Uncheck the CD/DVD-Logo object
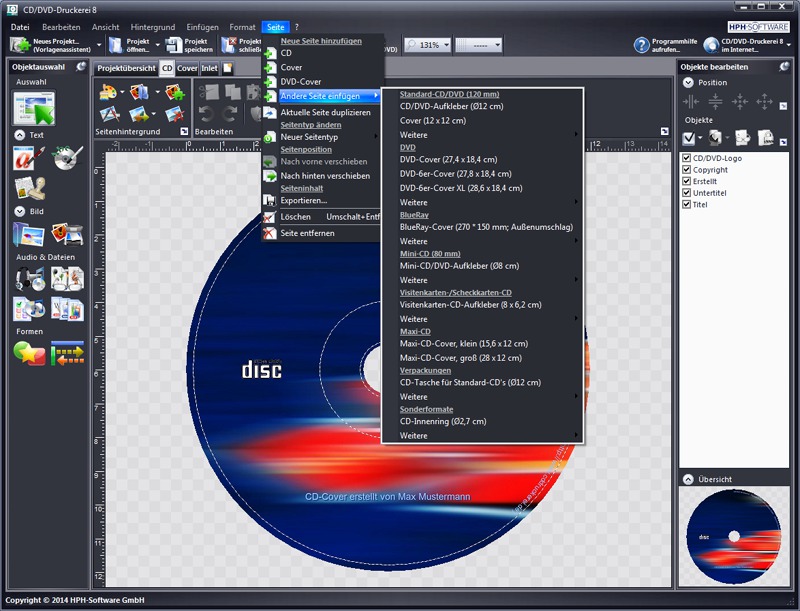Screen dimensions: 800x611 pyautogui.click(x=687, y=158)
